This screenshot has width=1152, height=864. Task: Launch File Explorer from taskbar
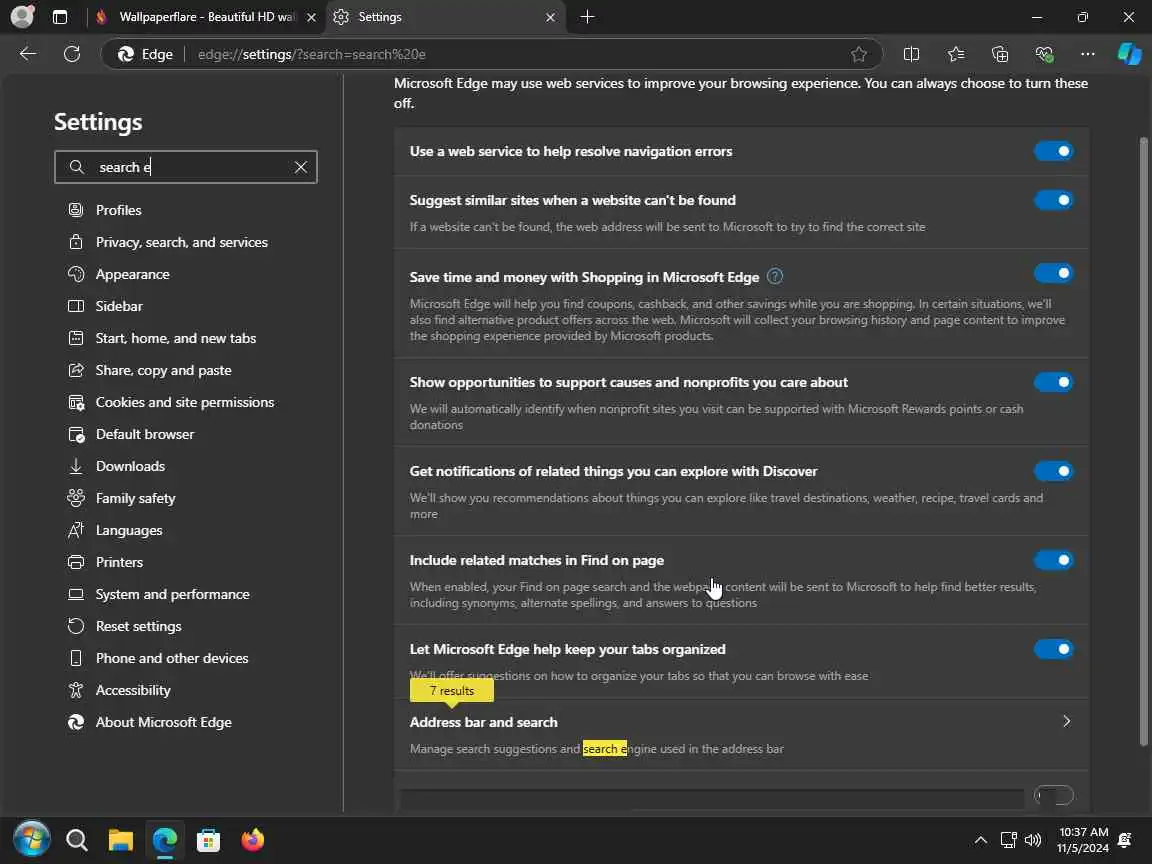pos(120,840)
